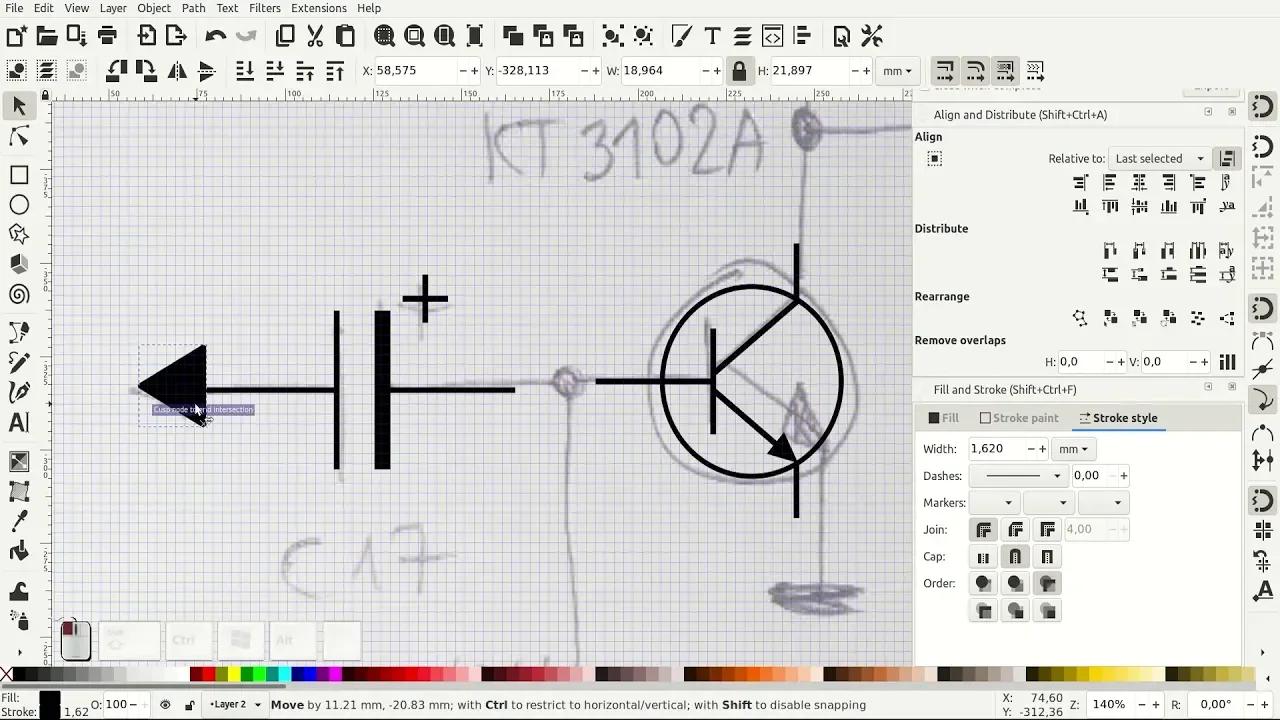Switch to the Stroke paint tab
The width and height of the screenshot is (1280, 720).
click(x=1019, y=418)
